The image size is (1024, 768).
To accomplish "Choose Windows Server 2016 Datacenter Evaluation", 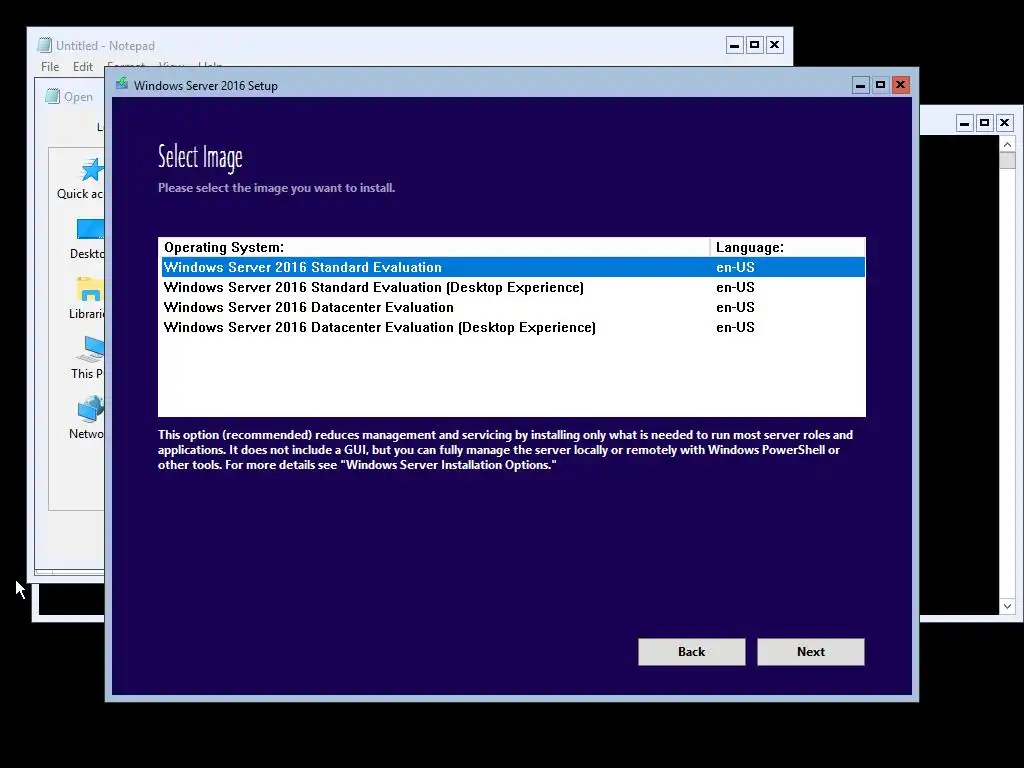I will point(513,307).
